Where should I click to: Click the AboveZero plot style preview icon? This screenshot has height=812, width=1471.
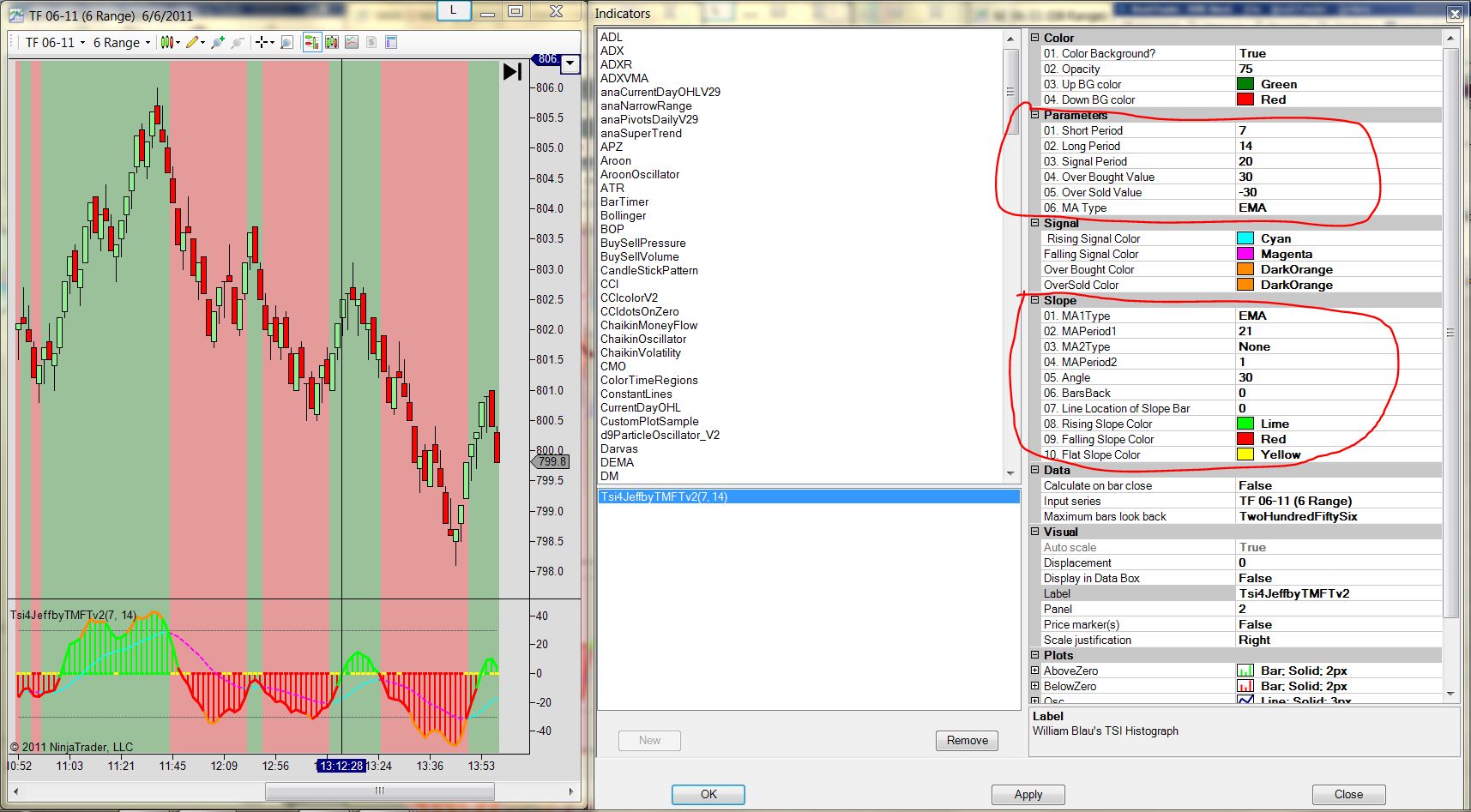pyautogui.click(x=1245, y=671)
